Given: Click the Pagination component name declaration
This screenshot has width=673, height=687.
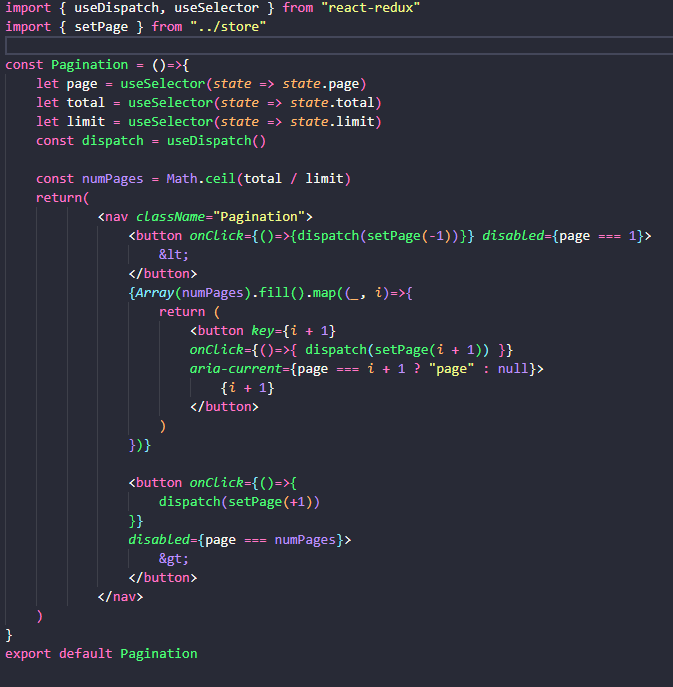Looking at the screenshot, I should (x=89, y=65).
